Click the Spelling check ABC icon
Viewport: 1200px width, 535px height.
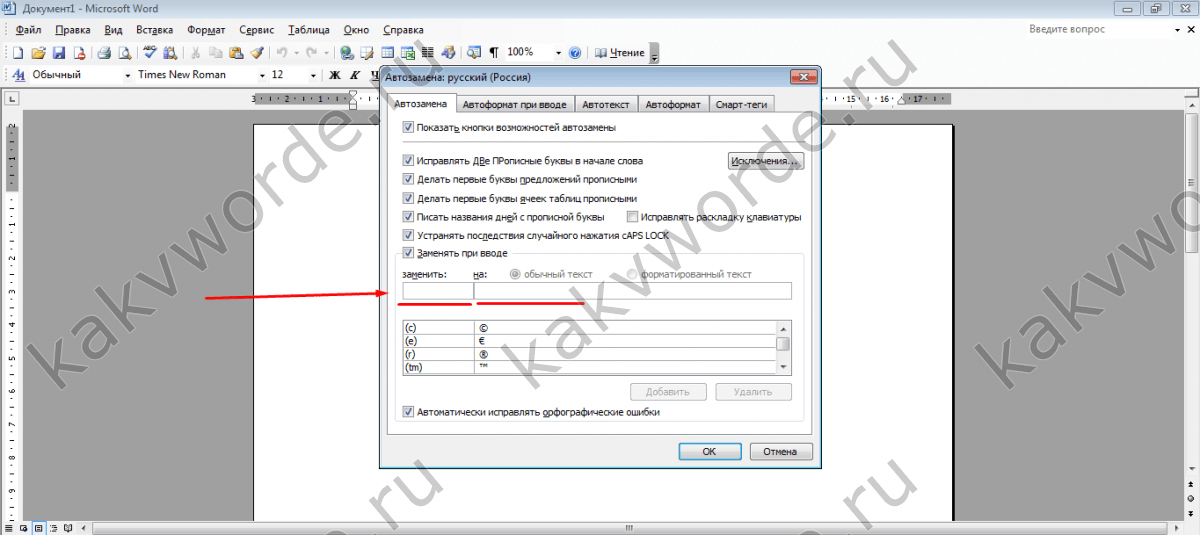[150, 53]
